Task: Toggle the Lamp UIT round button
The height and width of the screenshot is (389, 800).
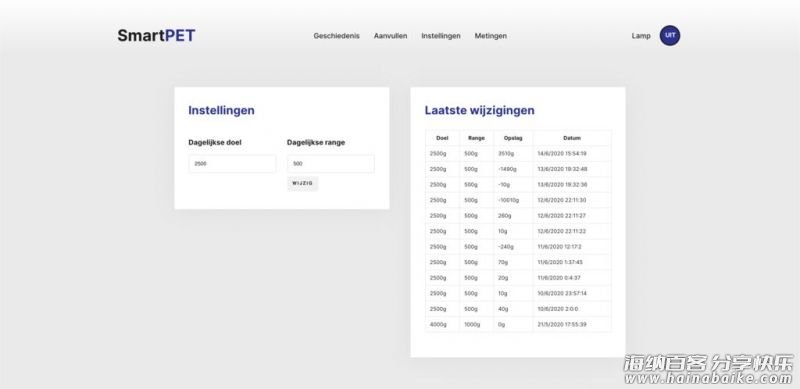Action: click(x=669, y=36)
